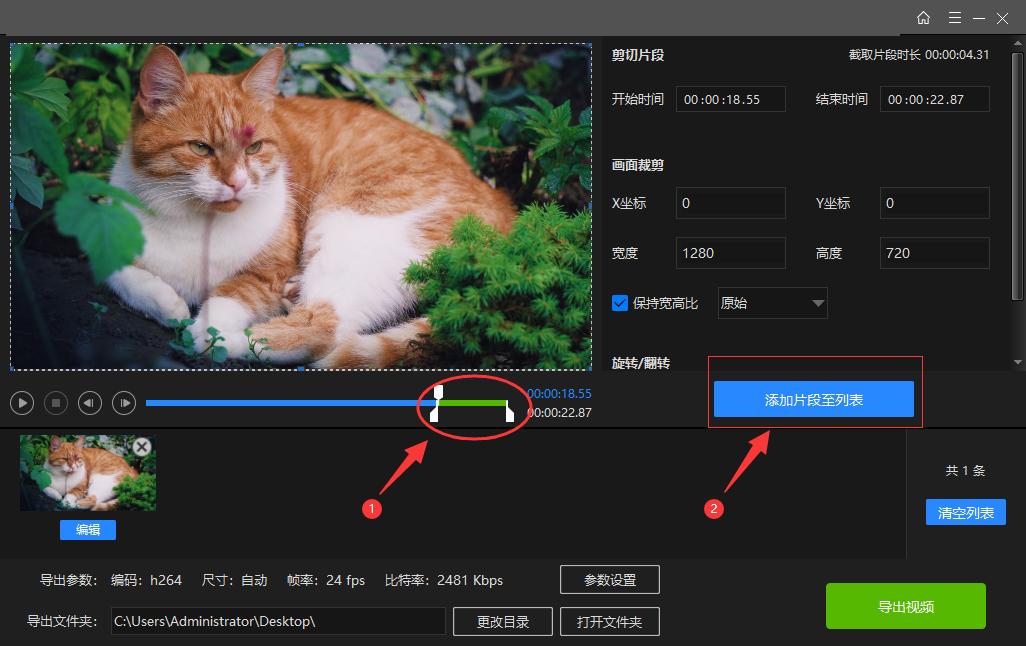Open the 原始 aspect ratio dropdown
This screenshot has width=1026, height=646.
(771, 302)
